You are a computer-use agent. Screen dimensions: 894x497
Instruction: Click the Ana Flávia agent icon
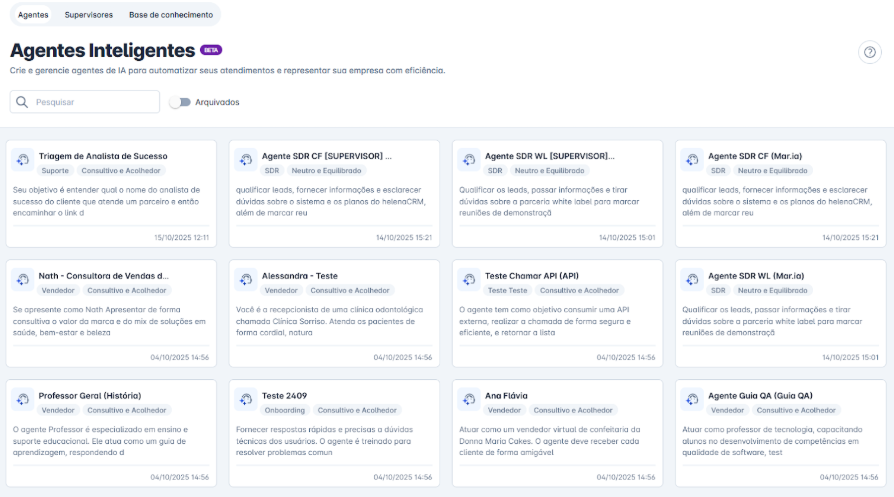tap(469, 399)
